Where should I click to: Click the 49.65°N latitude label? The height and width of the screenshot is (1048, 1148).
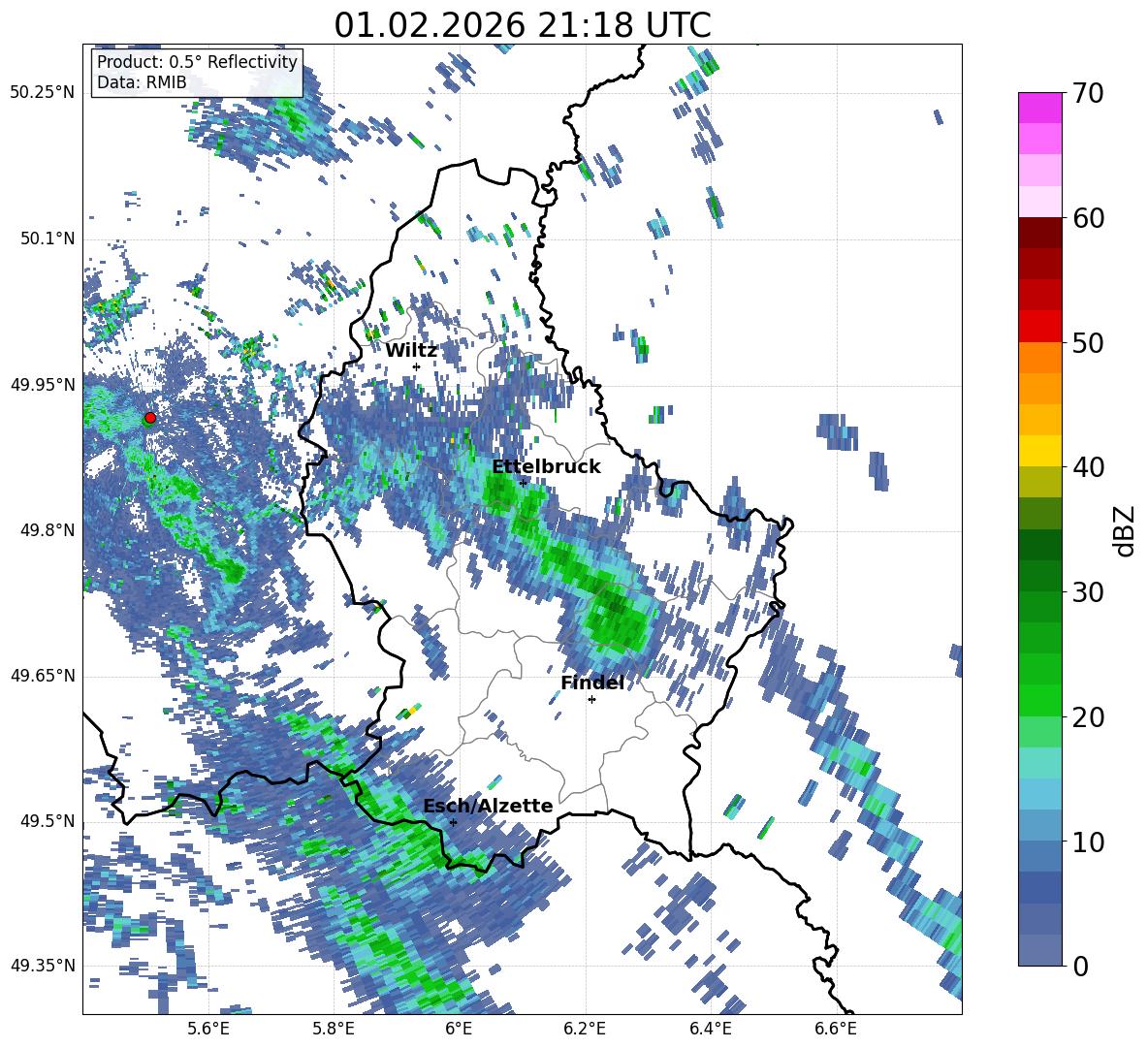click(x=43, y=675)
